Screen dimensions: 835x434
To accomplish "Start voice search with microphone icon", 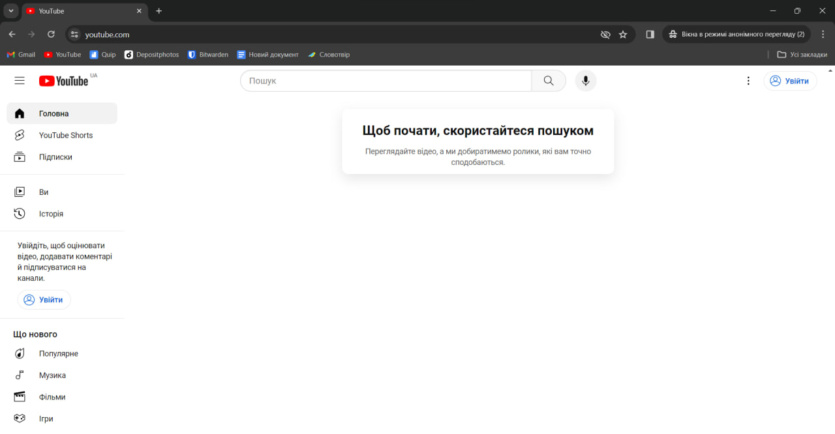I will 585,81.
